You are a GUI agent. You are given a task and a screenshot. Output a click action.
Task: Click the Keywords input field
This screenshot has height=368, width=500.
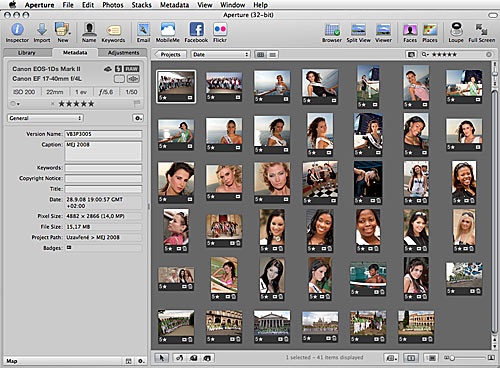[x=103, y=168]
